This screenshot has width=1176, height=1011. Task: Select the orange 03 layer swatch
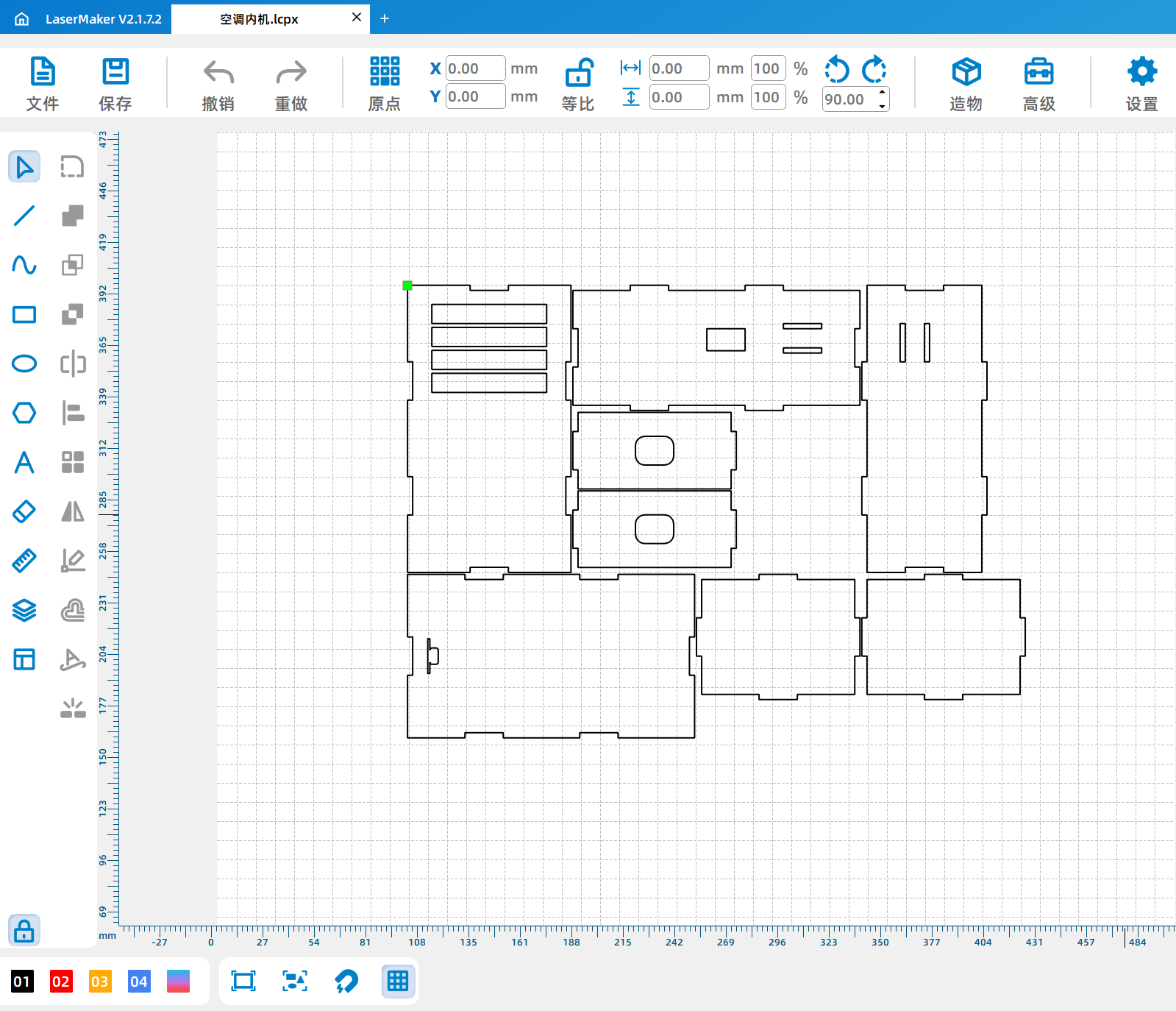100,981
